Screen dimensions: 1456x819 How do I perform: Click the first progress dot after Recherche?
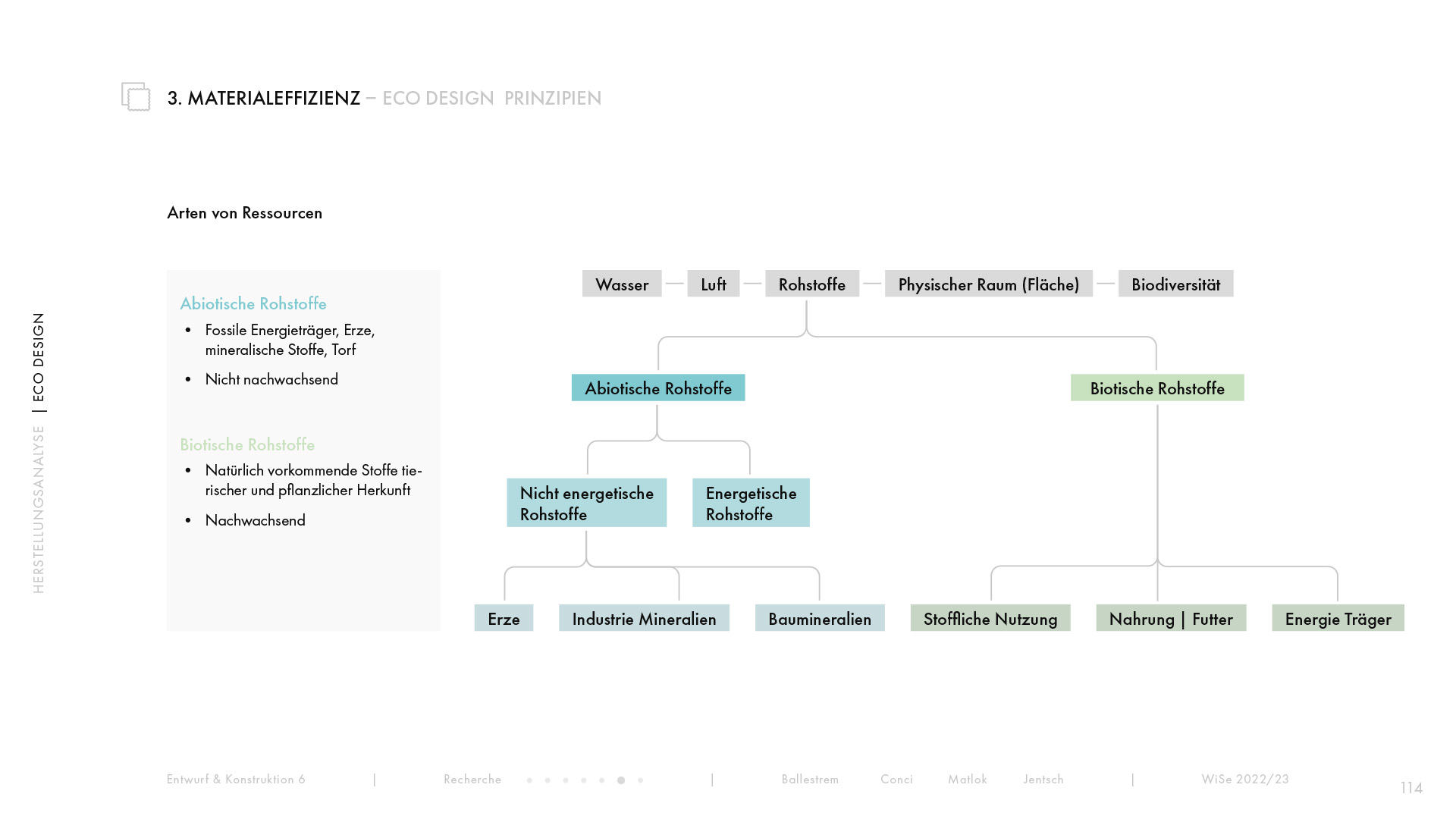pos(529,780)
